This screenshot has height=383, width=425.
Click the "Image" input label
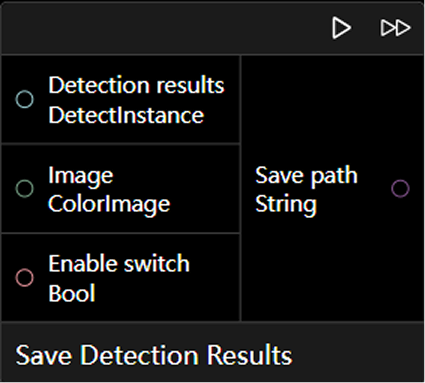coord(81,176)
